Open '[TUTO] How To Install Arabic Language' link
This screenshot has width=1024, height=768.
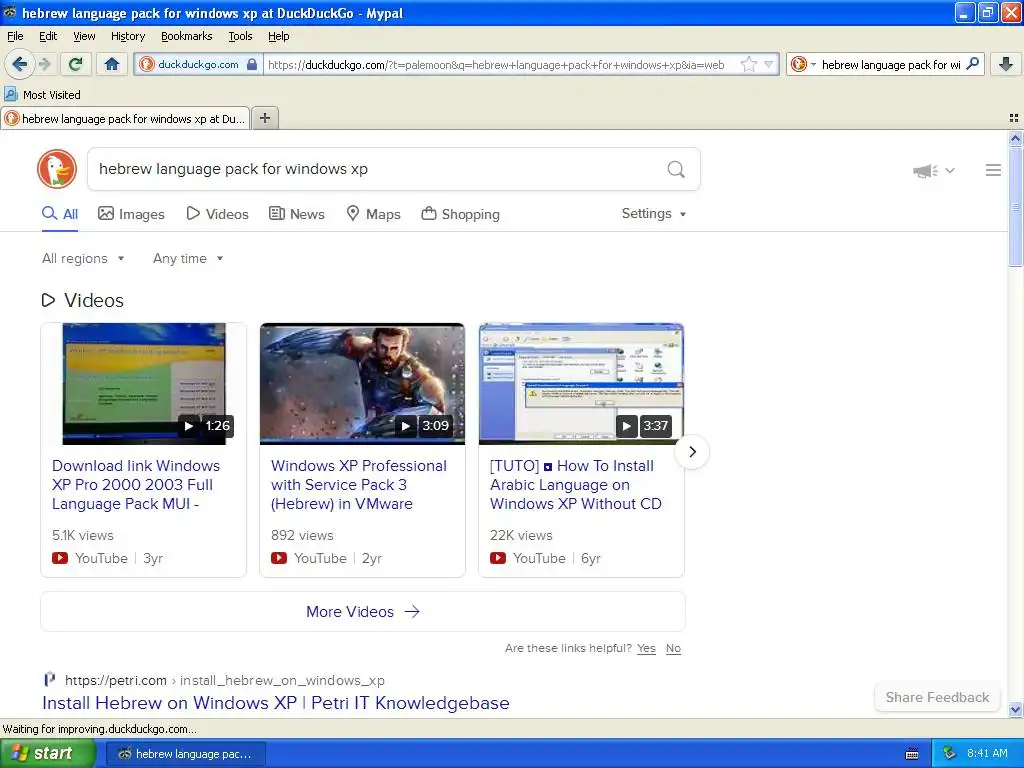pyautogui.click(x=575, y=485)
